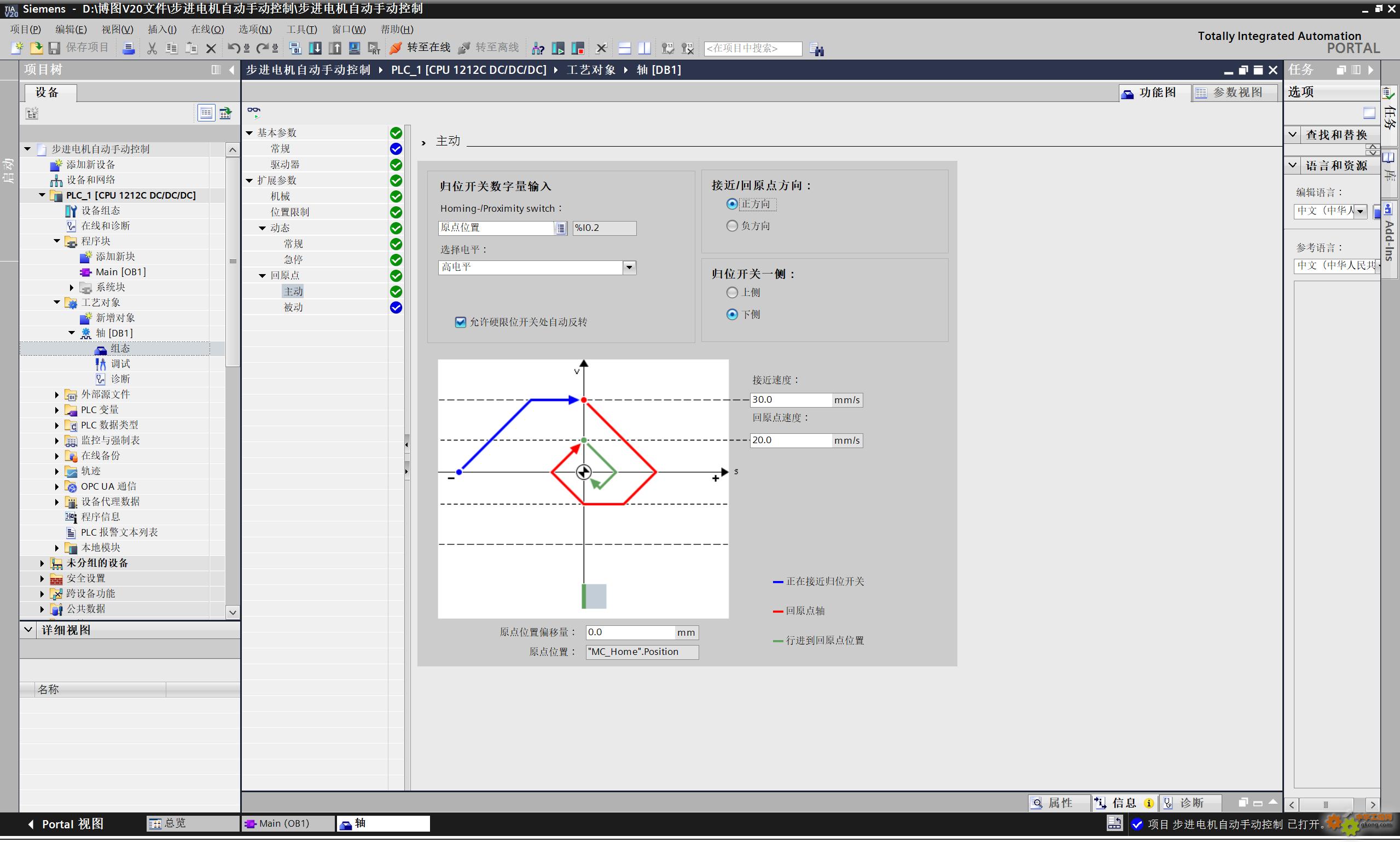Collapse the 详细视图 panel

click(x=28, y=630)
